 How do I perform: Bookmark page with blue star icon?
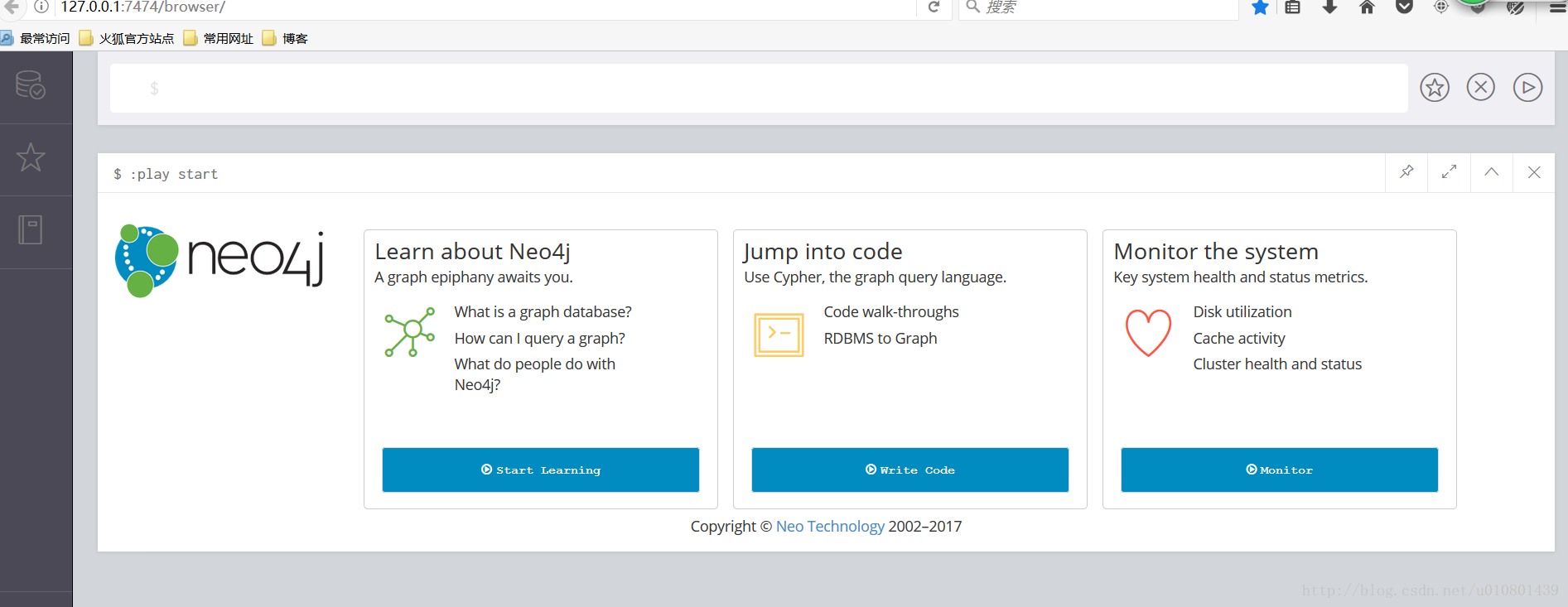[1260, 7]
